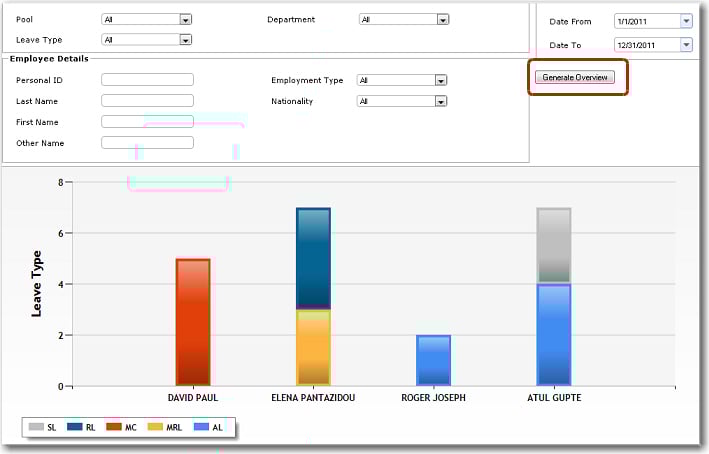Click the MRL yellow legend swatch
Screen dimensions: 709x454
coord(154,427)
